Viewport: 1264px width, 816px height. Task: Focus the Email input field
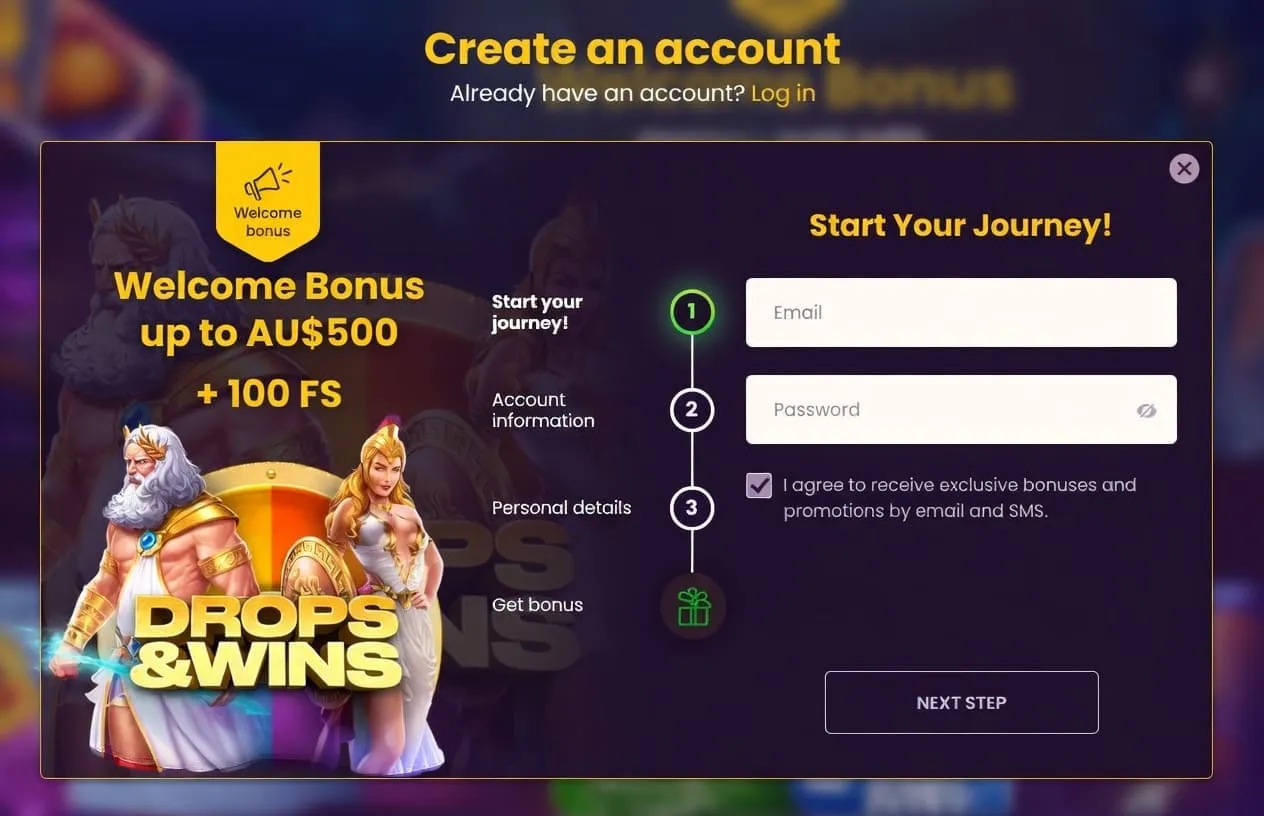[x=961, y=312]
